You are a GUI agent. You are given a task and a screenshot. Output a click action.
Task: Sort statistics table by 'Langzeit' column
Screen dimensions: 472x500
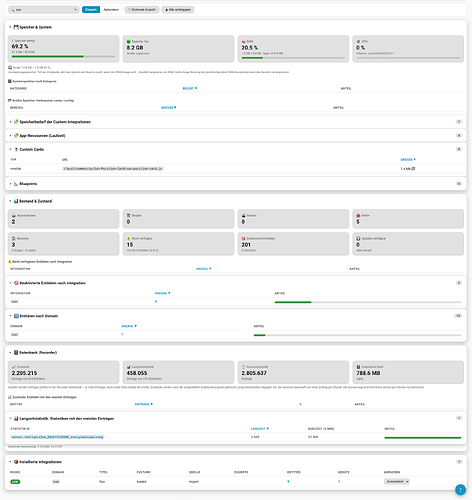260,429
